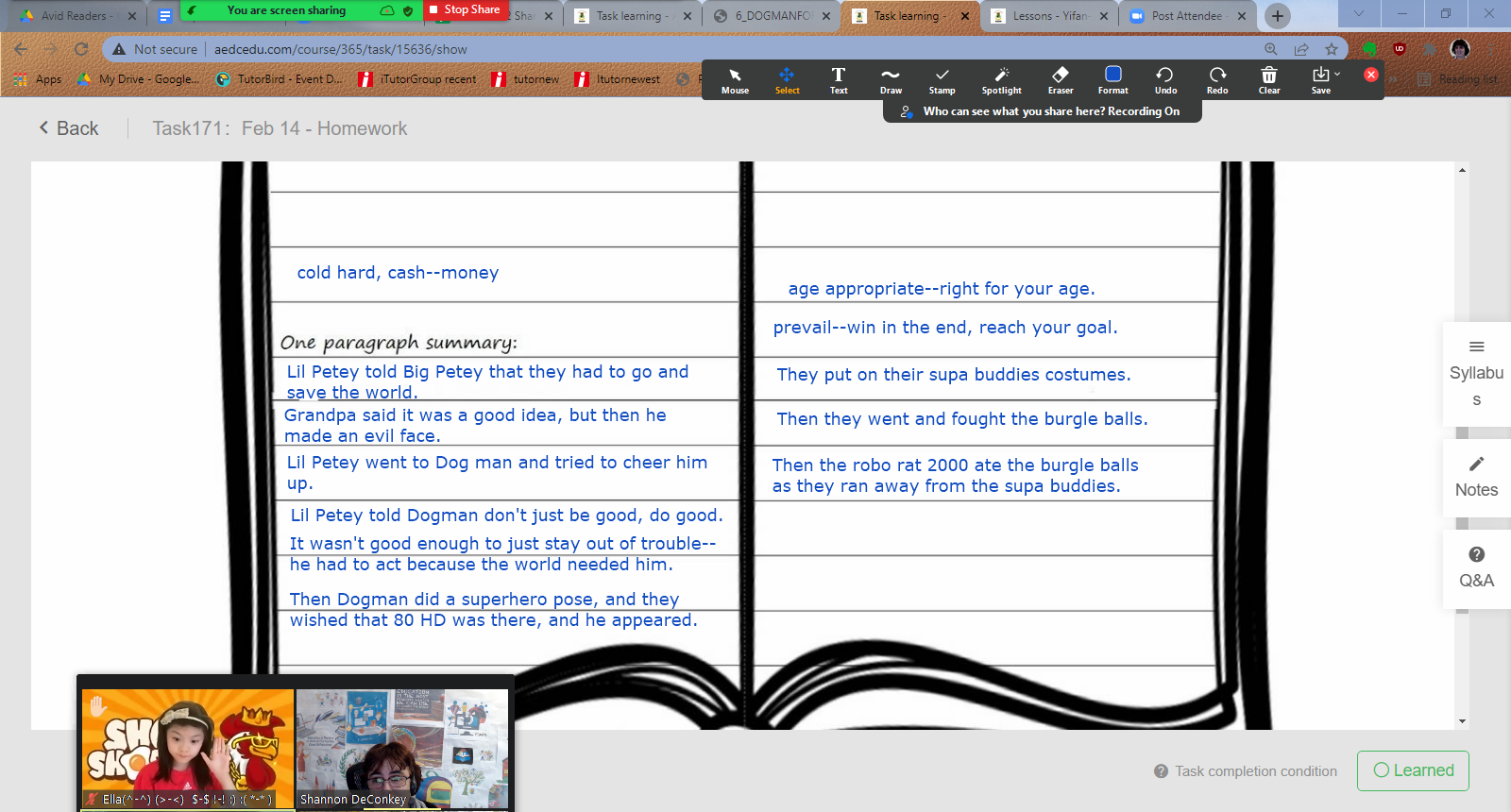This screenshot has height=812, width=1511.
Task: Open the Stamp annotation tool
Action: coord(942,81)
